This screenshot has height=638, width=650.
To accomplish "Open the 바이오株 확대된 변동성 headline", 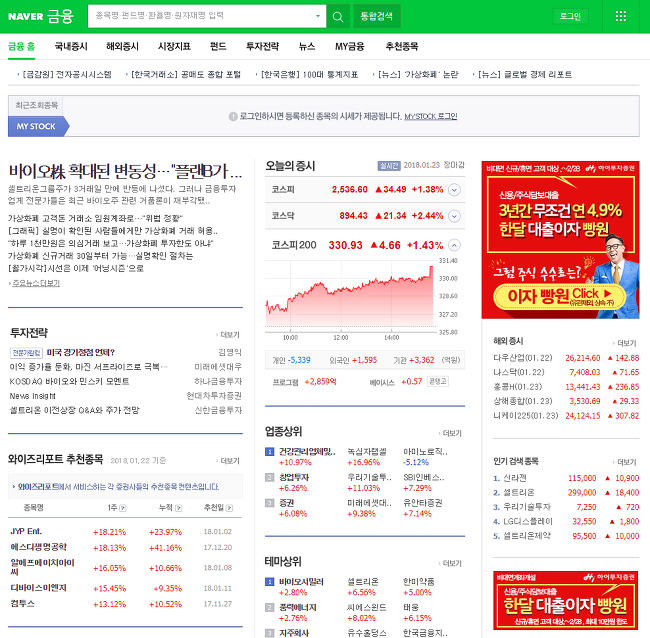I will (x=125, y=171).
